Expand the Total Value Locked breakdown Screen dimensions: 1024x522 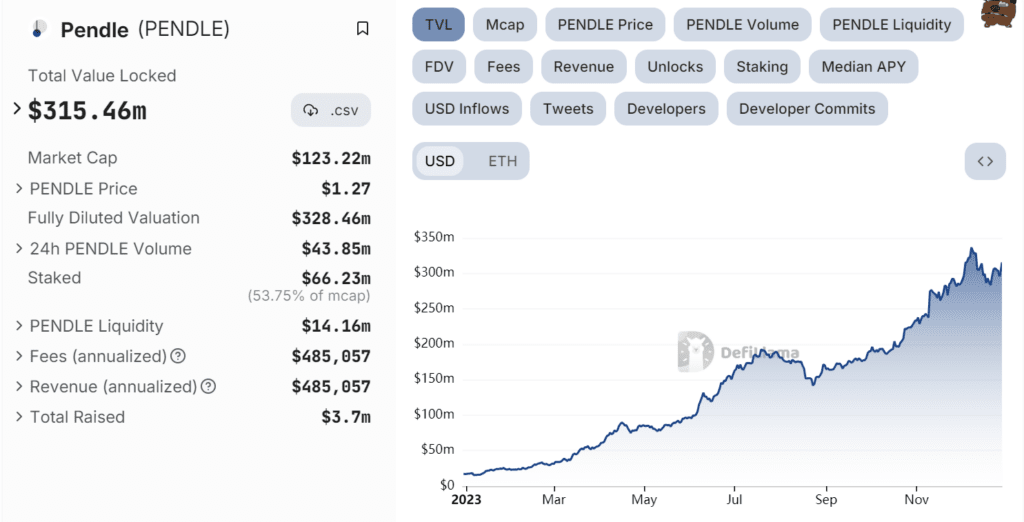[17, 108]
